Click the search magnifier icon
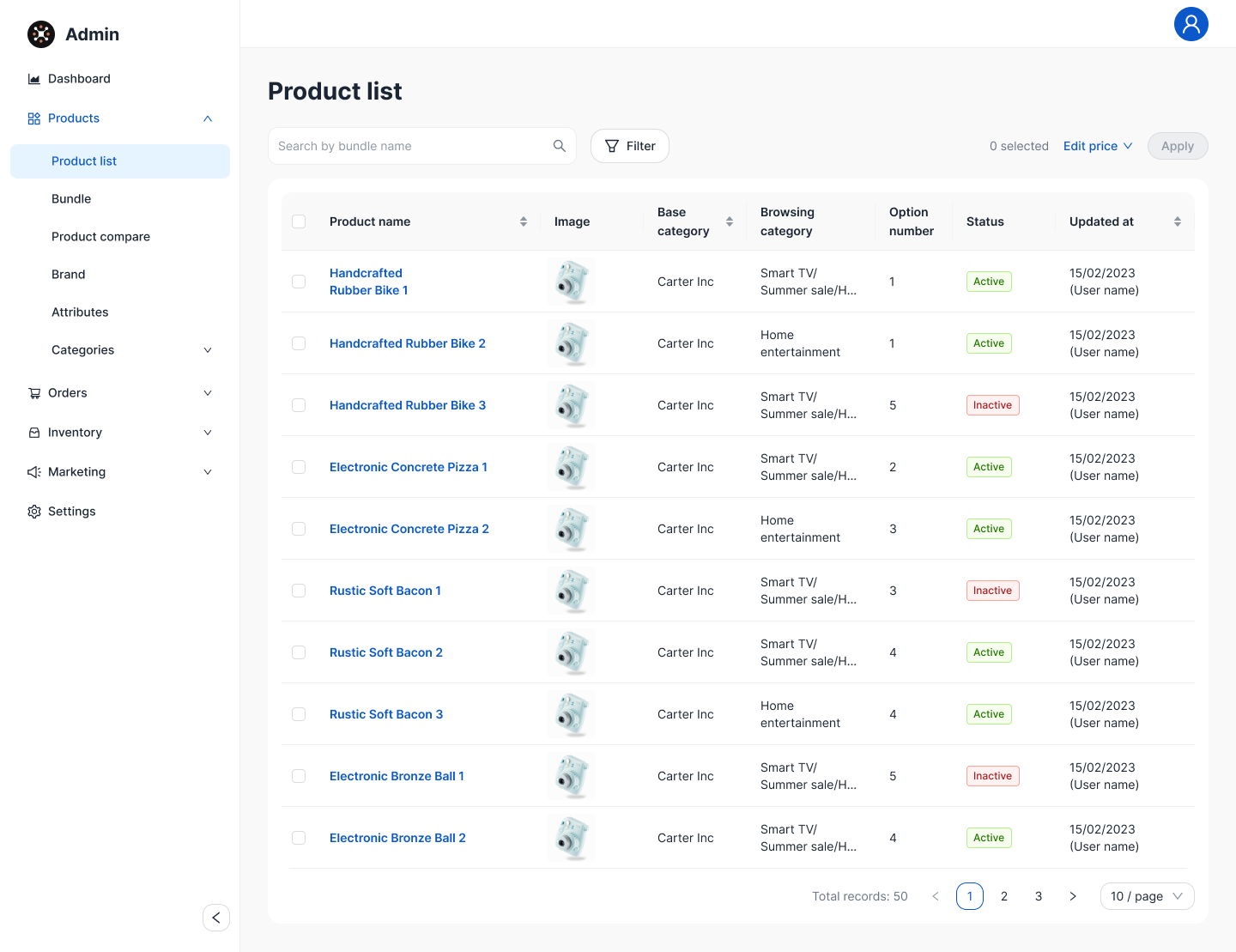This screenshot has width=1236, height=952. (x=560, y=146)
